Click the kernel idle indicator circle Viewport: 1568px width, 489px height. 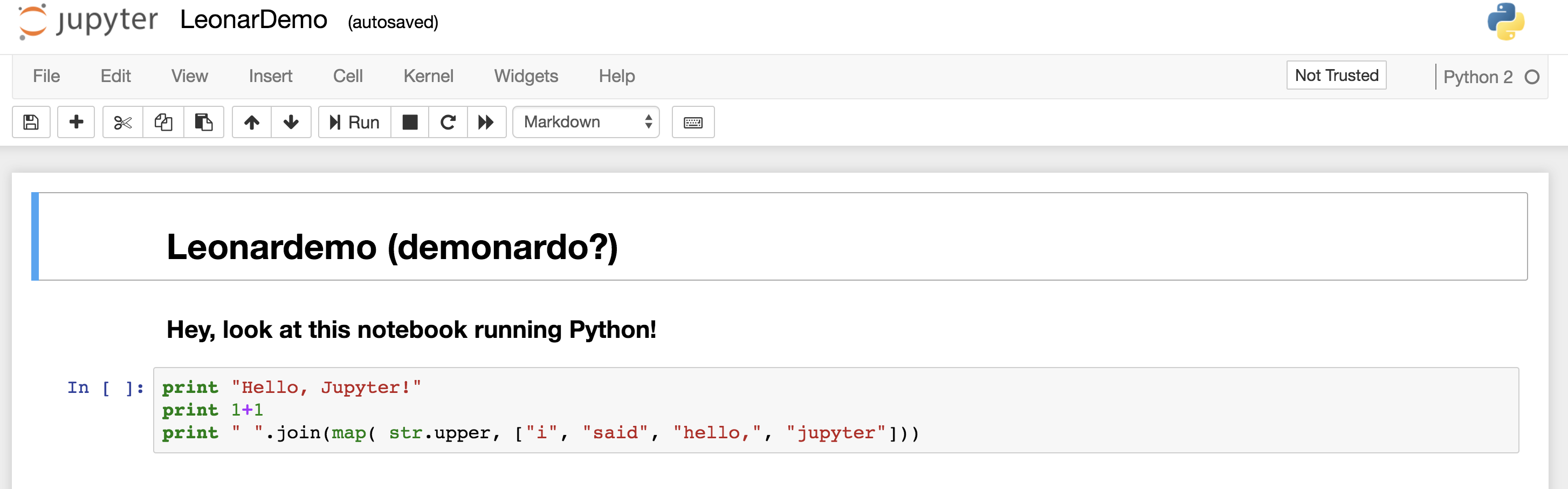(x=1532, y=77)
